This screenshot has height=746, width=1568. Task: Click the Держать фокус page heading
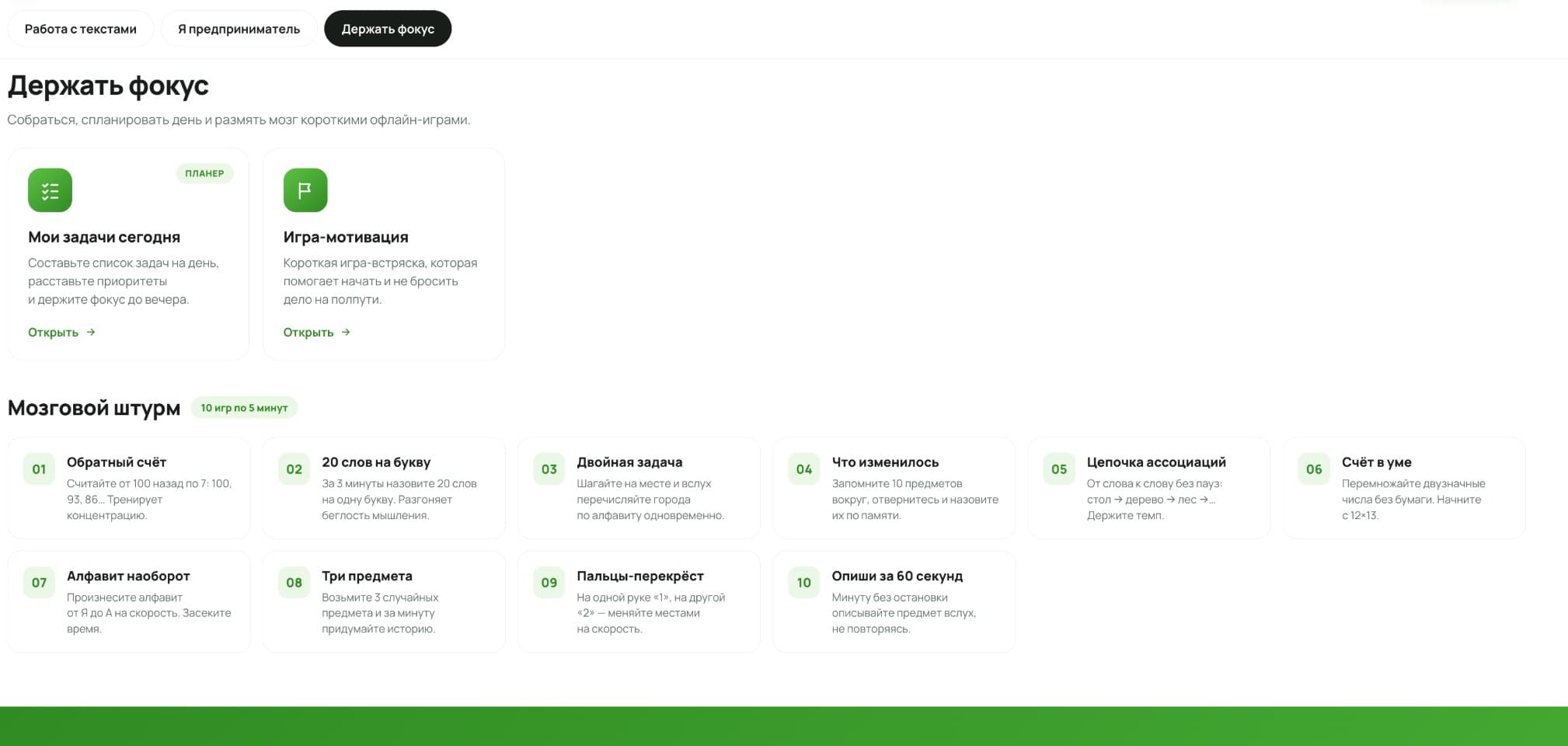108,85
